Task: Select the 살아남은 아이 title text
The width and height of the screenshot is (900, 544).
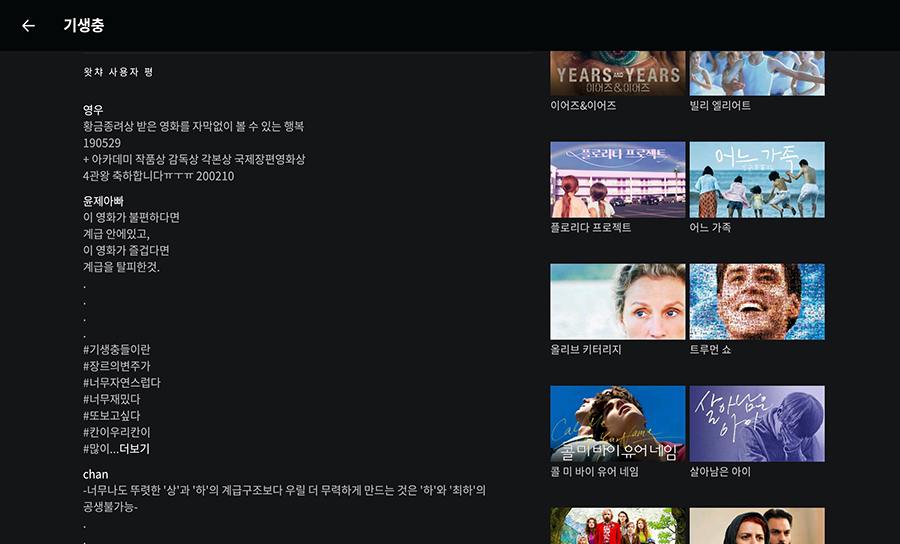Action: click(x=720, y=472)
